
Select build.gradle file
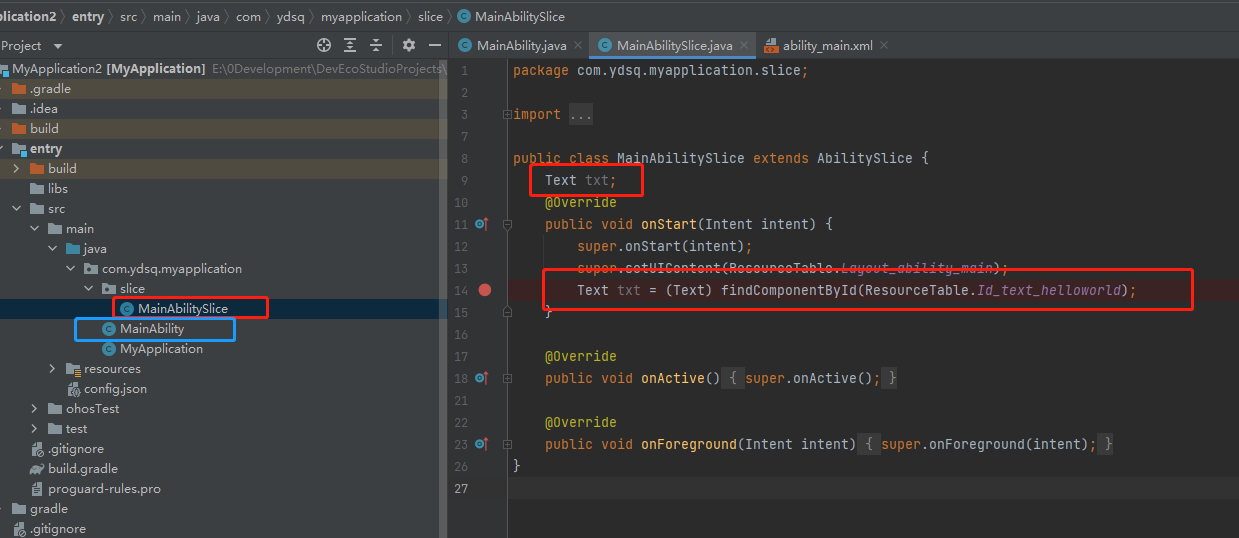pyautogui.click(x=83, y=469)
